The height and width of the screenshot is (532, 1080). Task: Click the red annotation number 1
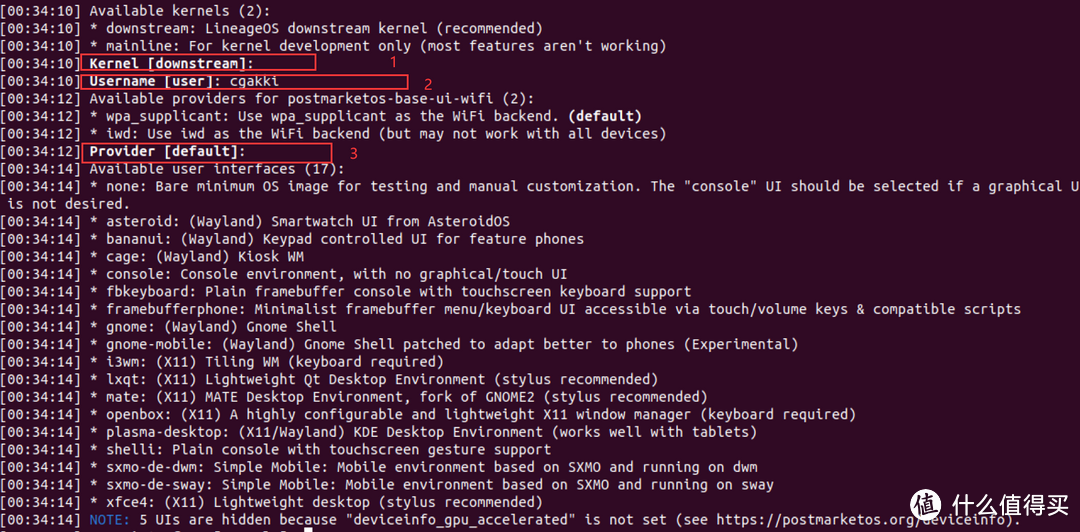(x=393, y=62)
